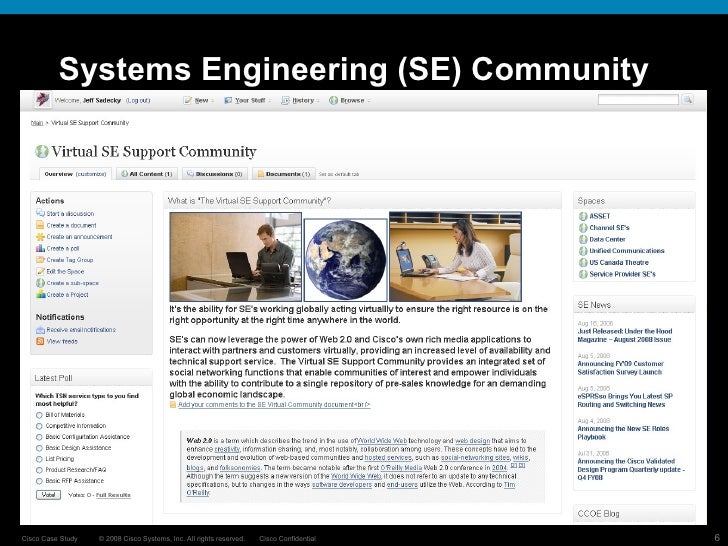Open Announcing FY'09 Customer Satisfaction Survey Launch
Image resolution: width=728 pixels, height=546 pixels.
pos(620,368)
